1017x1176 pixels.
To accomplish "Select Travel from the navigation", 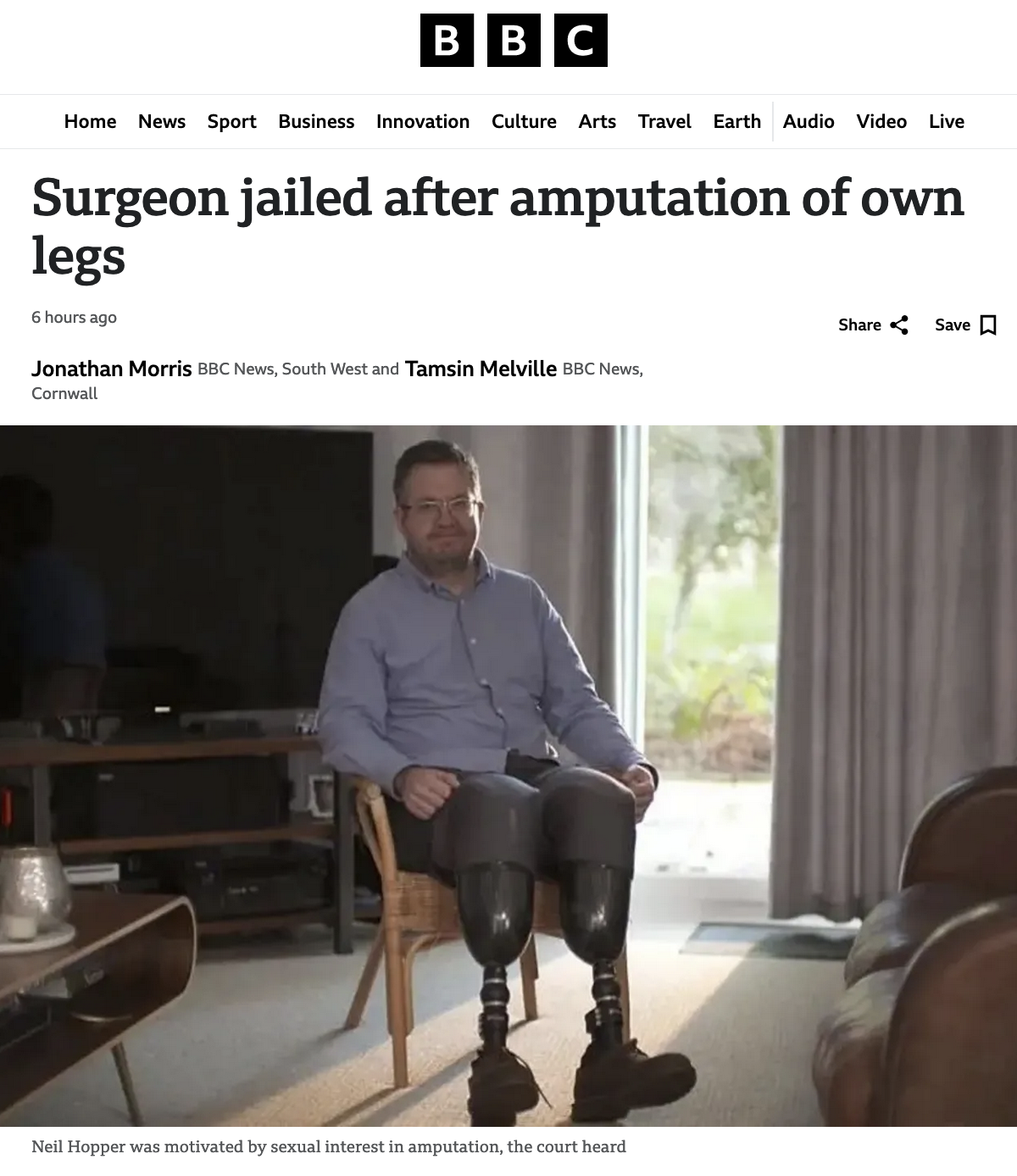I will 664,121.
